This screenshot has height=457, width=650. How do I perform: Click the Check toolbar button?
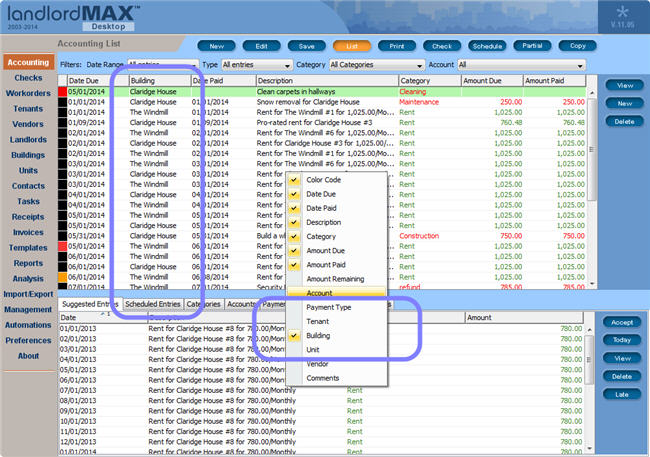(442, 46)
